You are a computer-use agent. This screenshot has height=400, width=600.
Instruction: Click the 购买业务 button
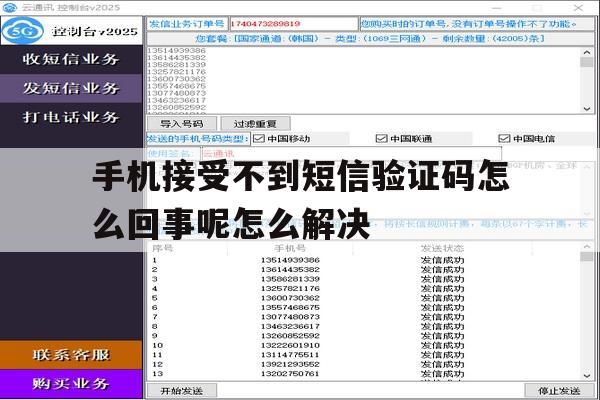71,384
